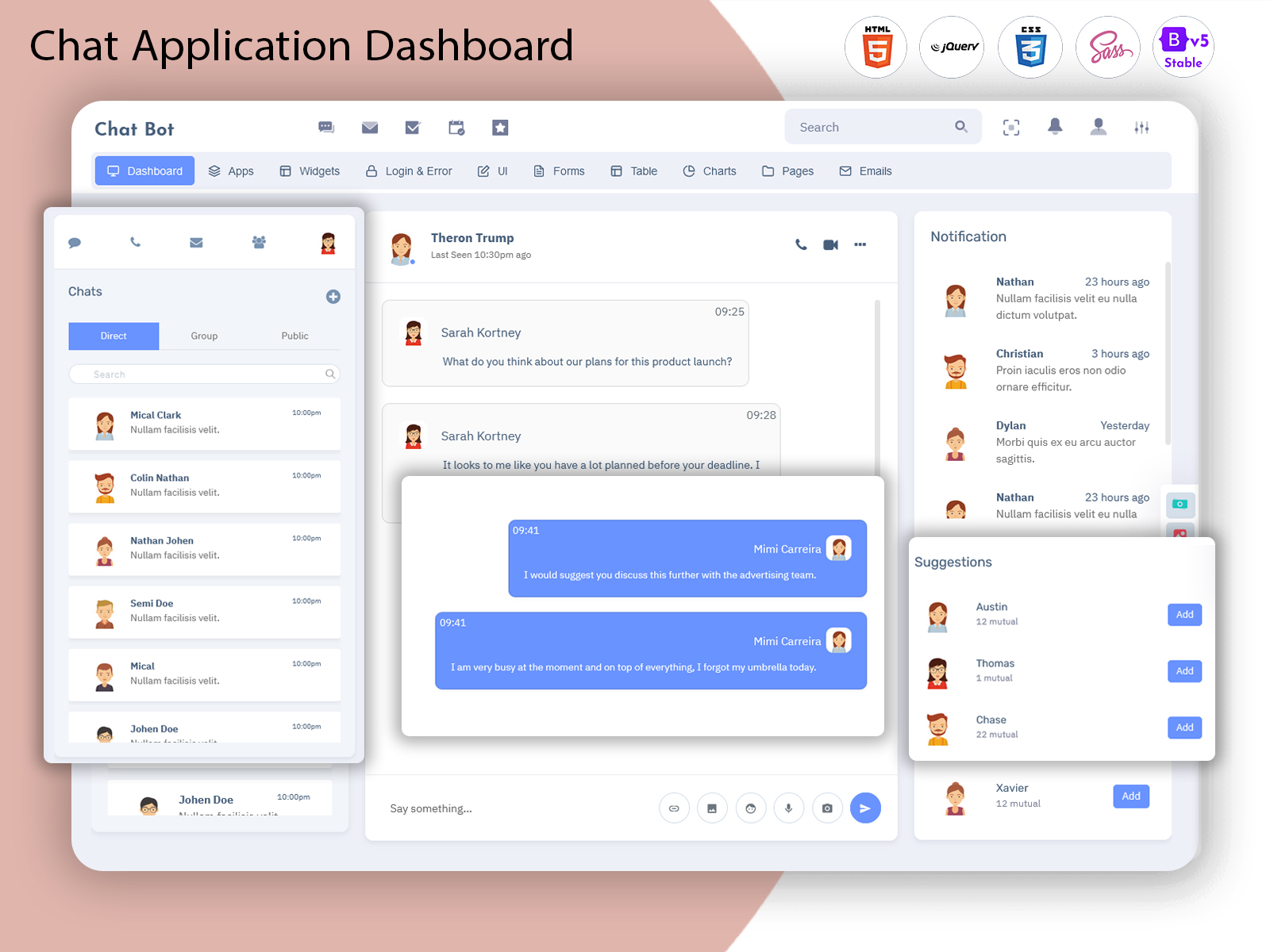Open the three-dot chat options menu
Viewport: 1270px width, 952px height.
860,245
